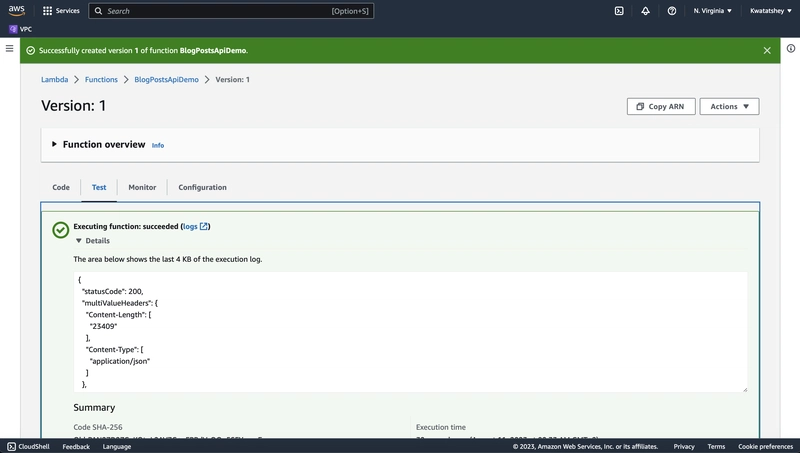This screenshot has height=453, width=800.
Task: Go to the Functions breadcrumb
Action: point(101,80)
